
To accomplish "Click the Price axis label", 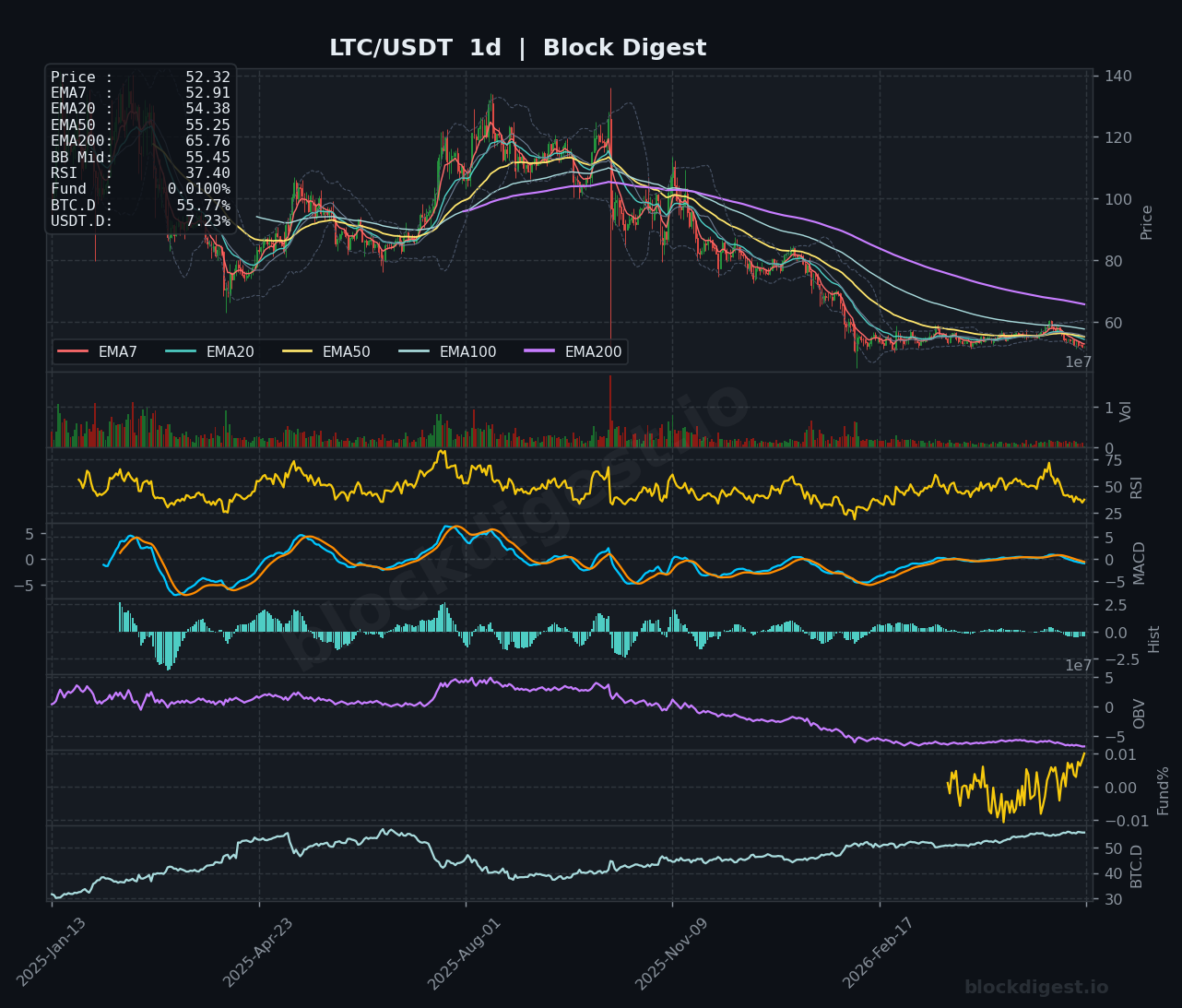I will tap(1147, 222).
